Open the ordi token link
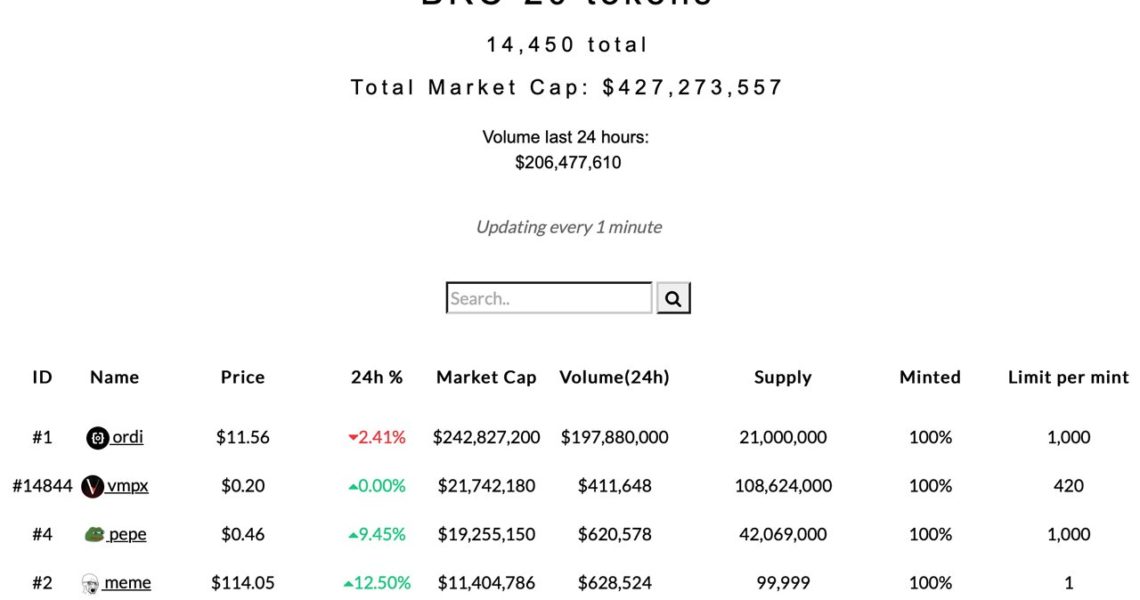Viewport: 1140px width, 600px height. coord(127,437)
